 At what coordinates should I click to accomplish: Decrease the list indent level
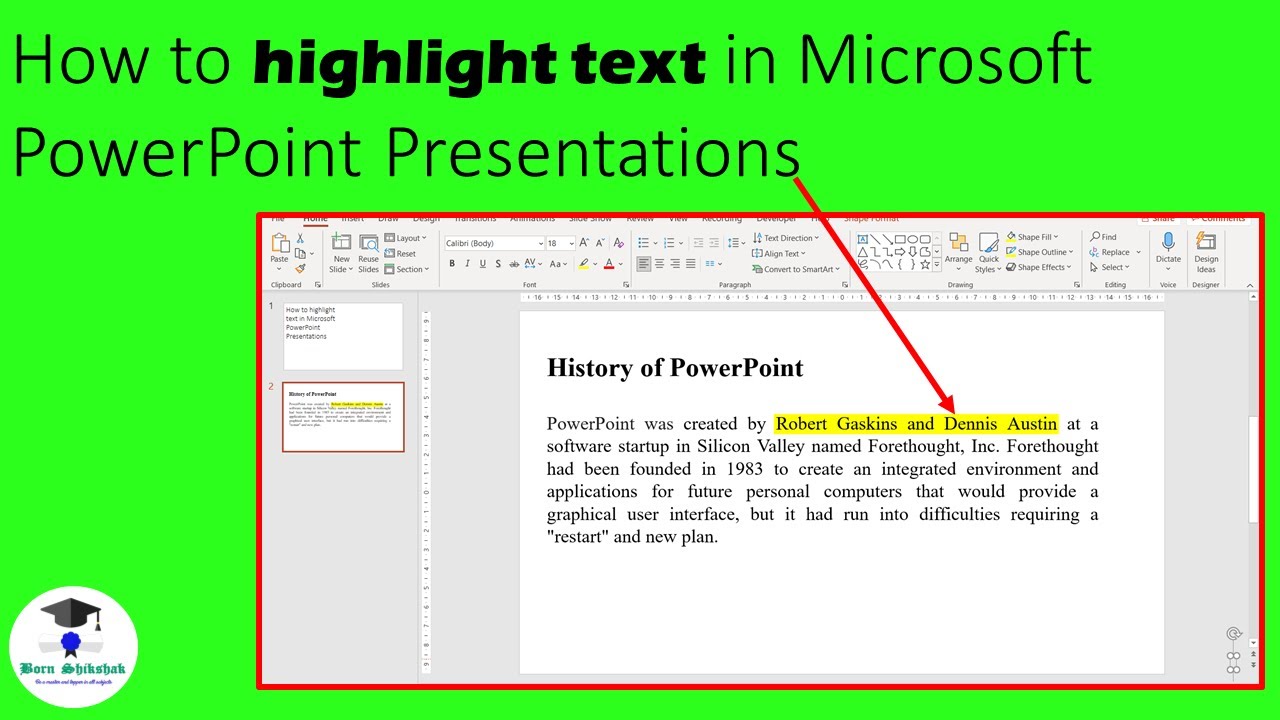(699, 243)
